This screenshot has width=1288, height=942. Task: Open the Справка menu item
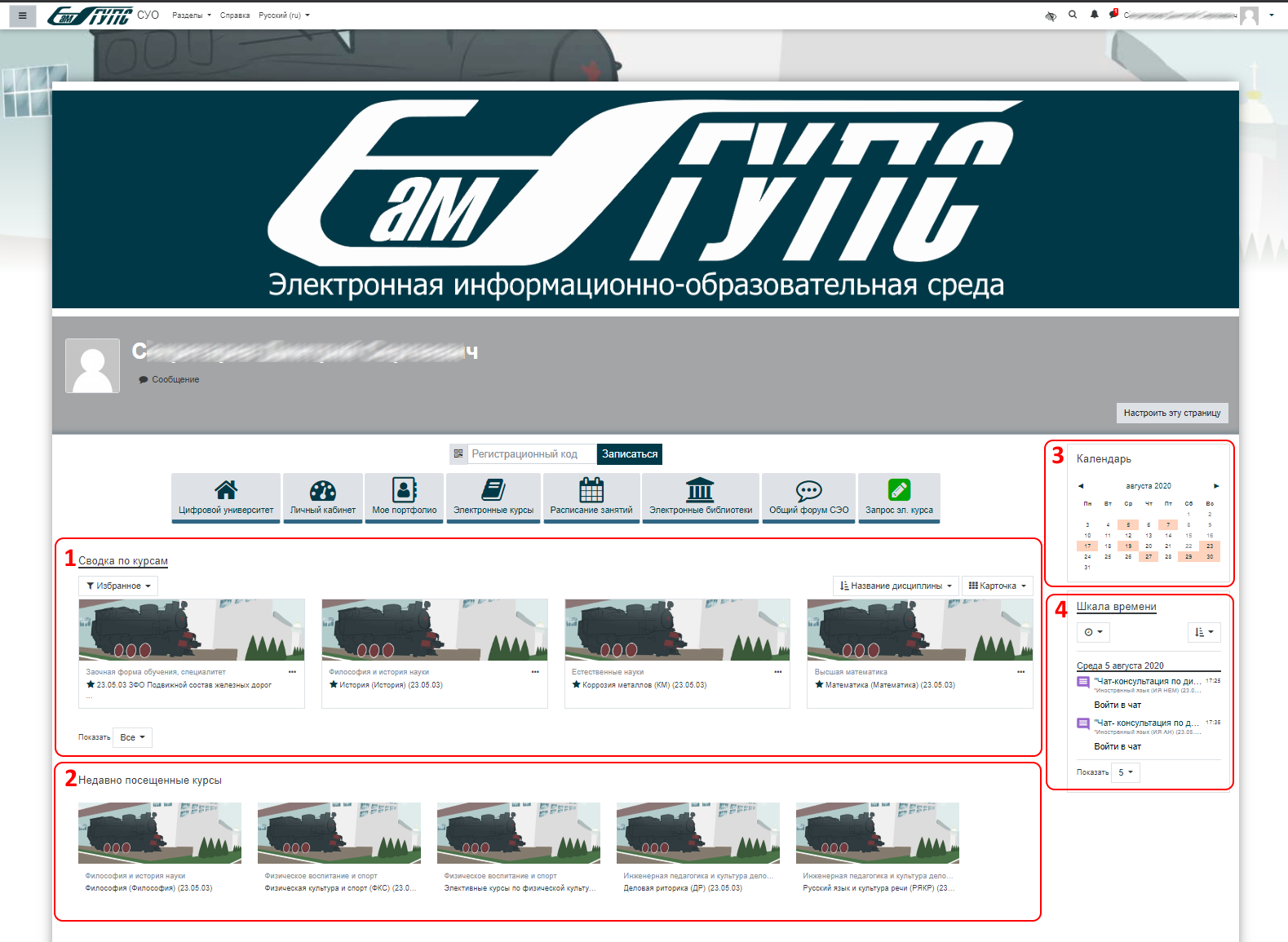point(235,15)
